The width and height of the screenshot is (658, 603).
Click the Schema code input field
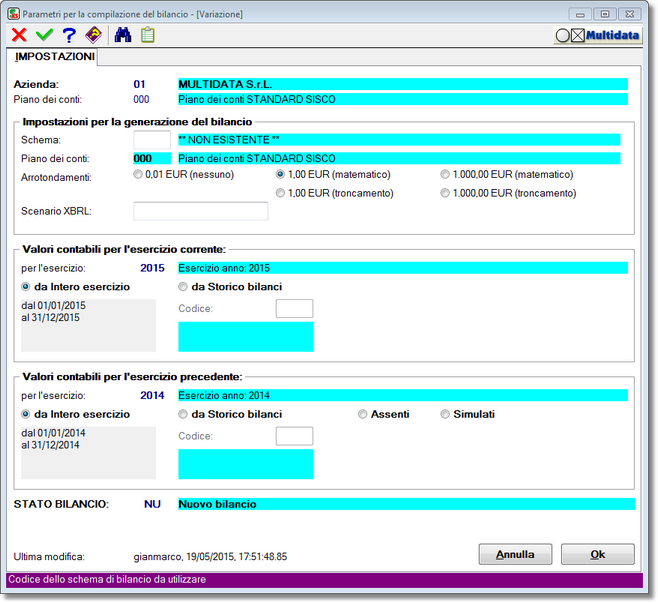152,140
